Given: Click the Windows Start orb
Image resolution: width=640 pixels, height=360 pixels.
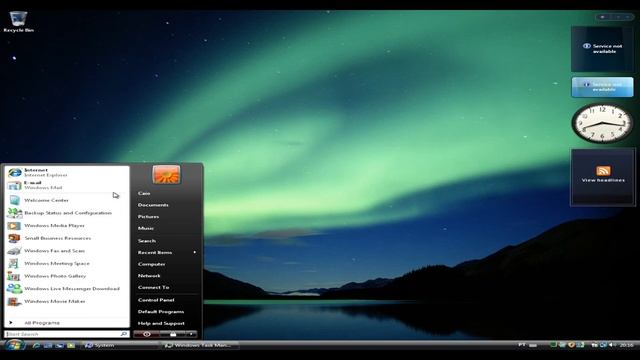Looking at the screenshot, I should [x=15, y=345].
